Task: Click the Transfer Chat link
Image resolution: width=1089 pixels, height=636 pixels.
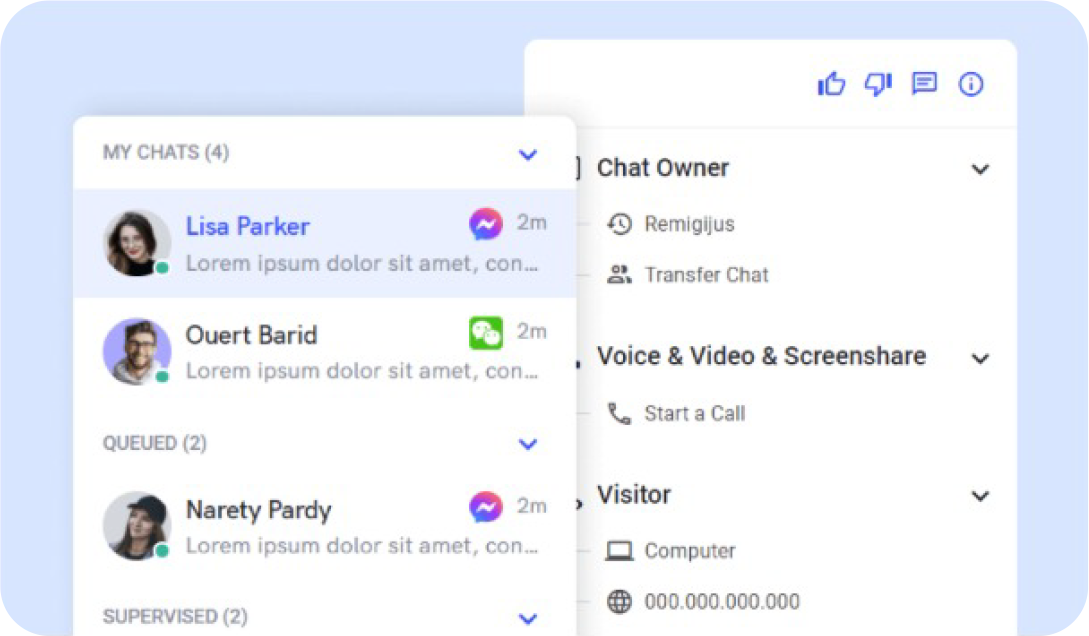Action: (x=706, y=275)
